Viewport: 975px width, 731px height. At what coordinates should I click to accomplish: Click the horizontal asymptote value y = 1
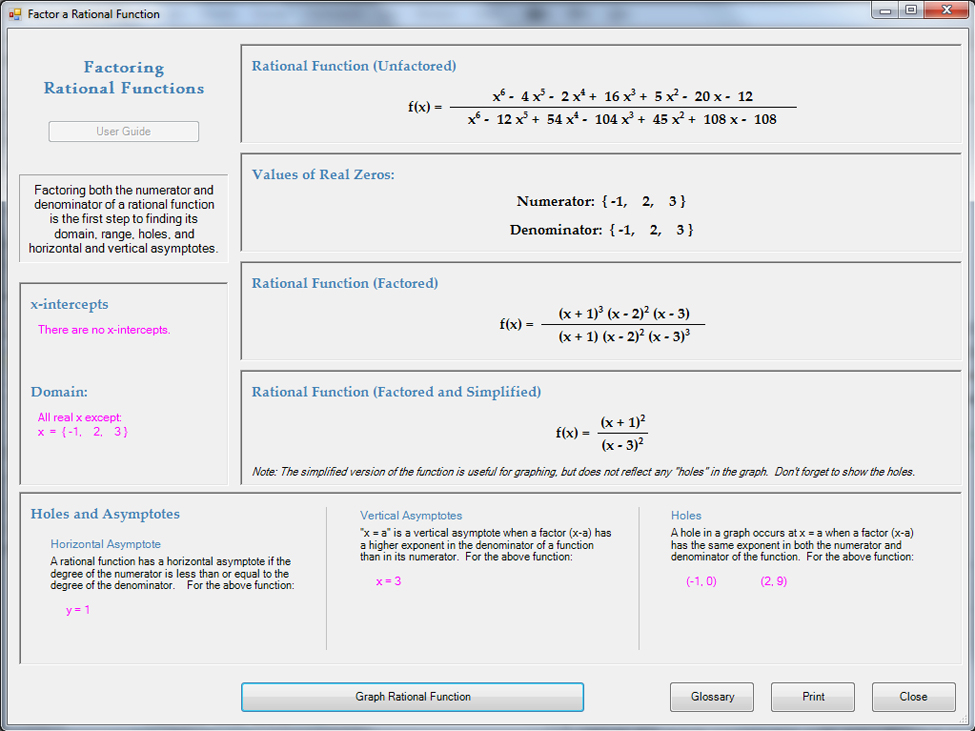tap(78, 610)
